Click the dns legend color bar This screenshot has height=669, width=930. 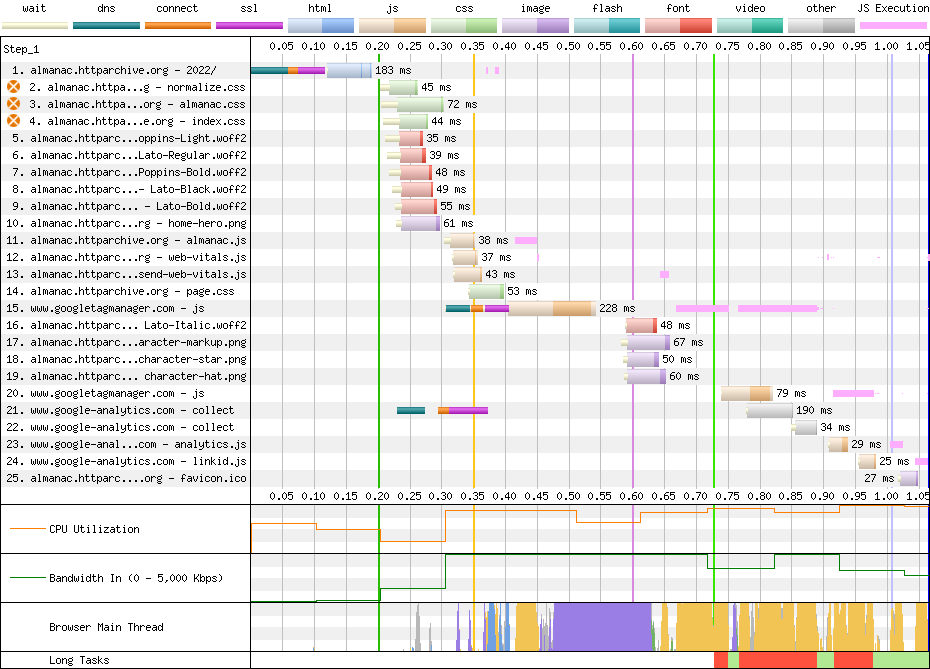pyautogui.click(x=106, y=24)
